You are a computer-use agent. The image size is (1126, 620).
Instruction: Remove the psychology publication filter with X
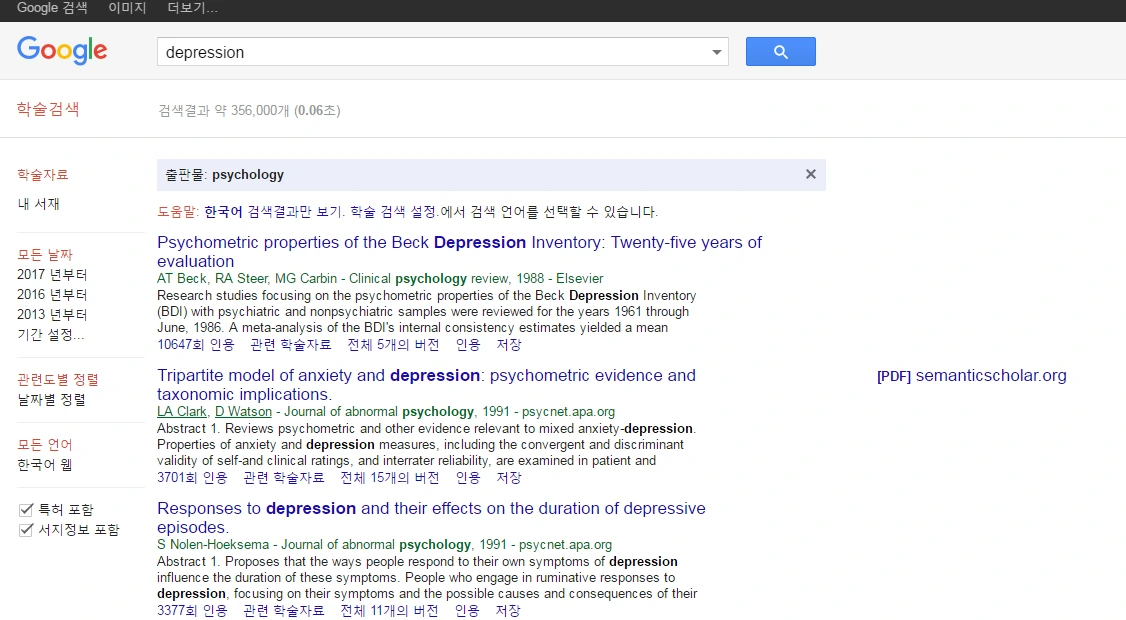811,175
